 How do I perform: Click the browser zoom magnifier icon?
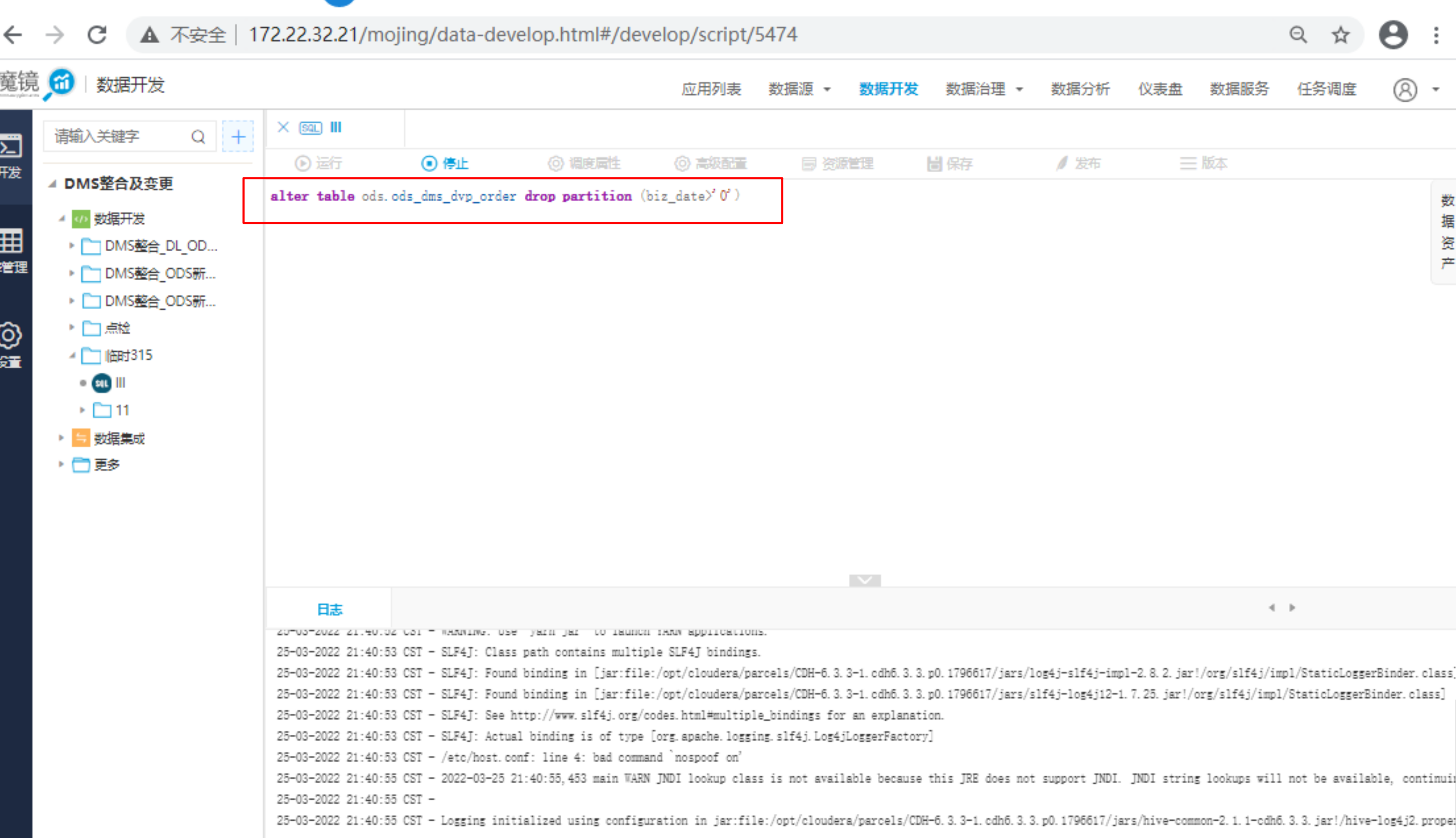pos(1298,35)
